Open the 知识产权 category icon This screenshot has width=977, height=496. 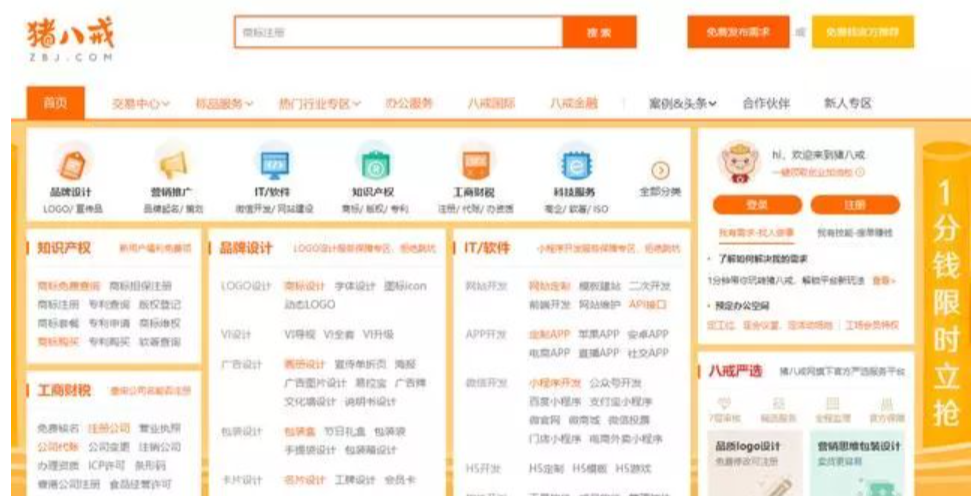pos(374,165)
